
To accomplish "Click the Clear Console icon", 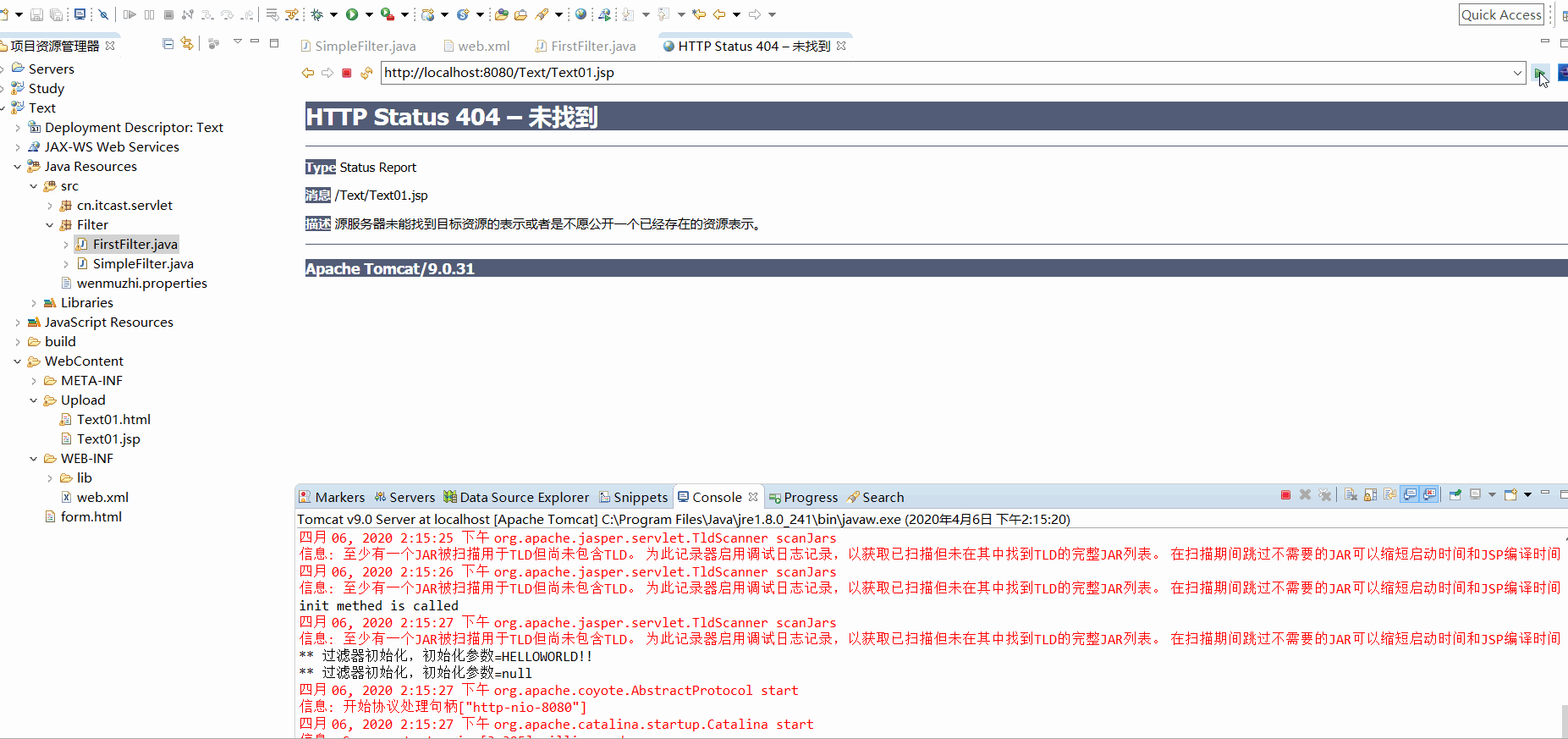I will 1351,494.
